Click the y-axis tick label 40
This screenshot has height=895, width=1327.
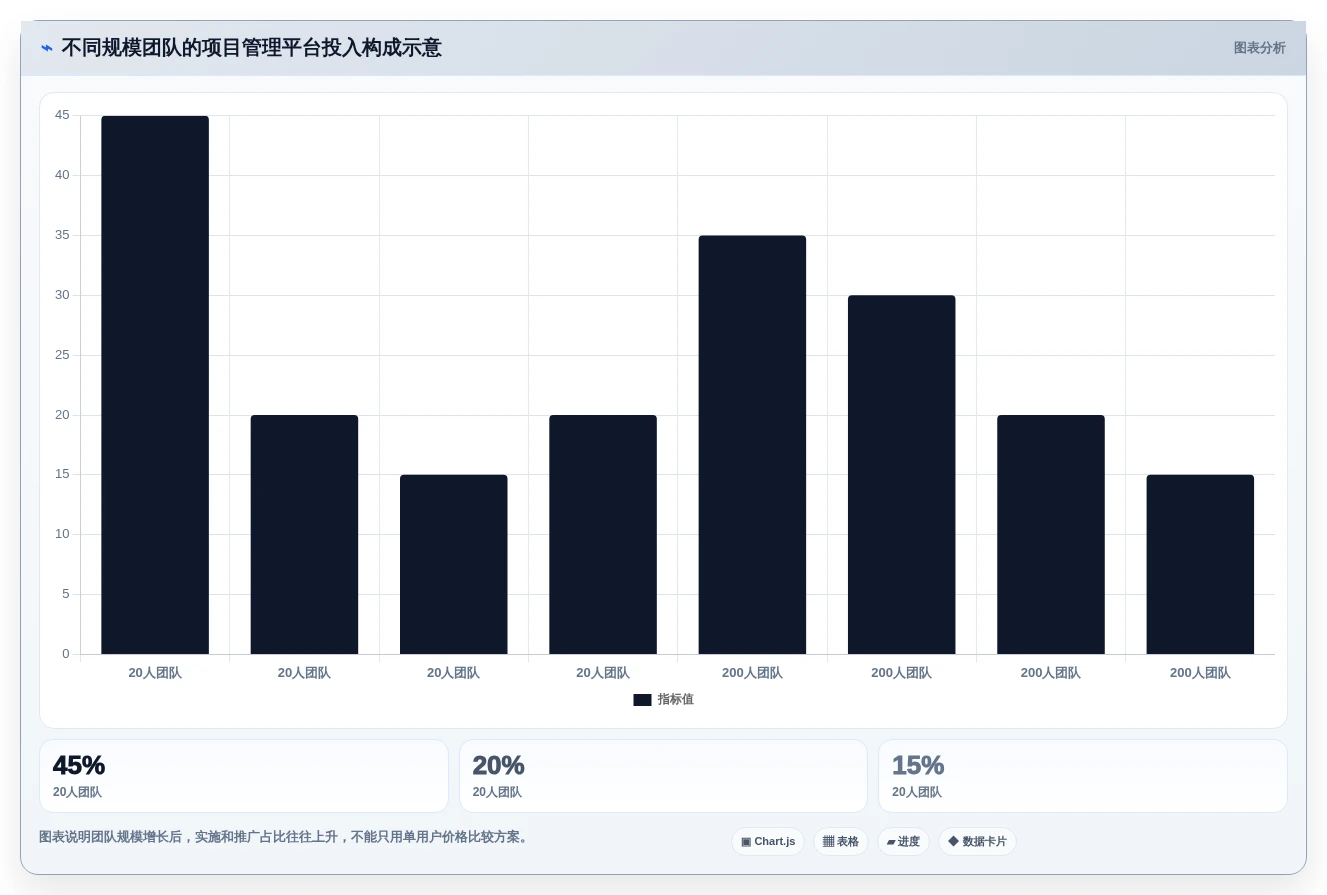[62, 175]
